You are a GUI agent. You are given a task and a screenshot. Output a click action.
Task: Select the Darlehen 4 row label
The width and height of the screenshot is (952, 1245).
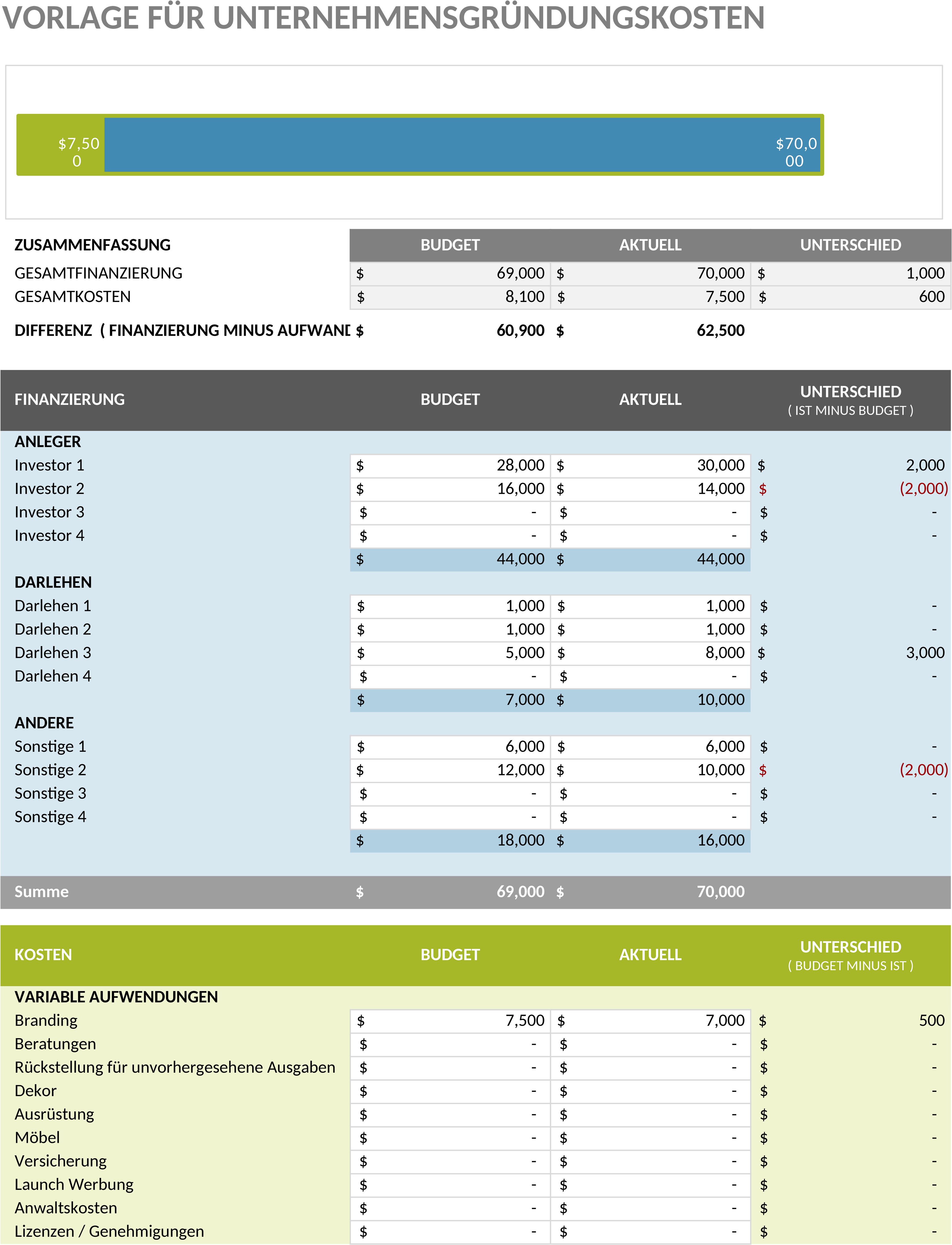click(x=53, y=676)
